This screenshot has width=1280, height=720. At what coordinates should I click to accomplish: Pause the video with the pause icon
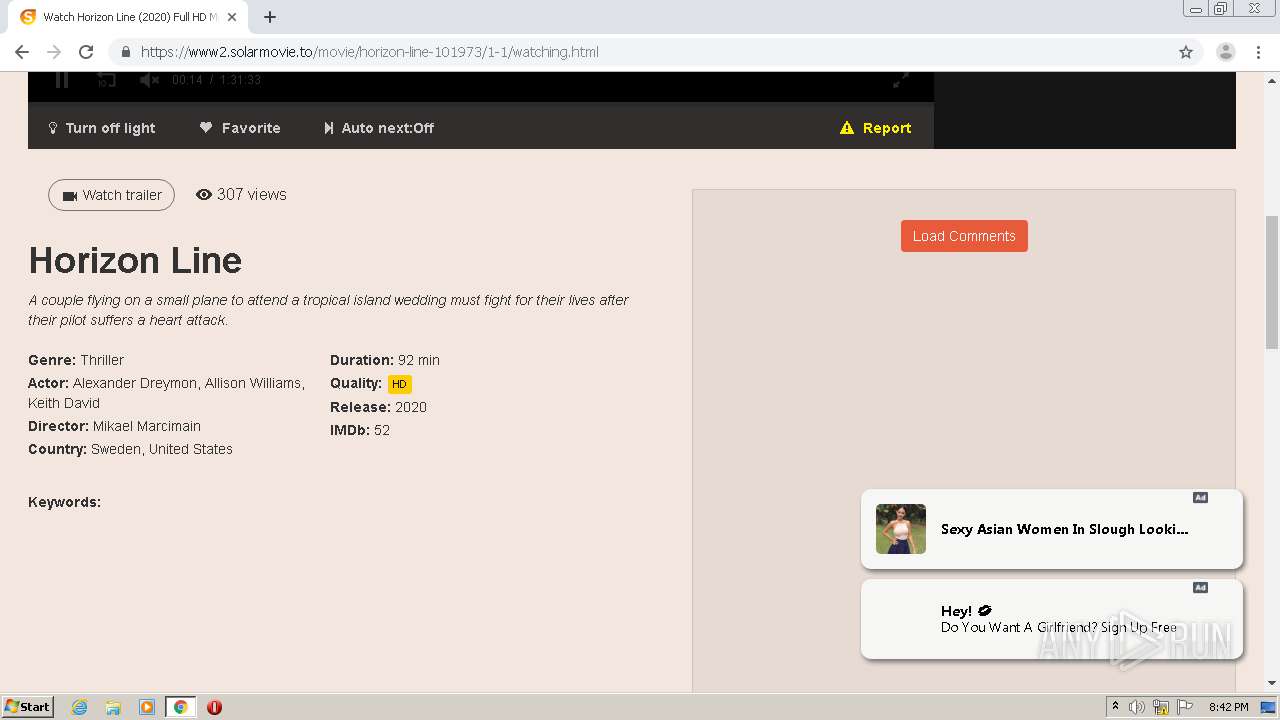pos(62,80)
